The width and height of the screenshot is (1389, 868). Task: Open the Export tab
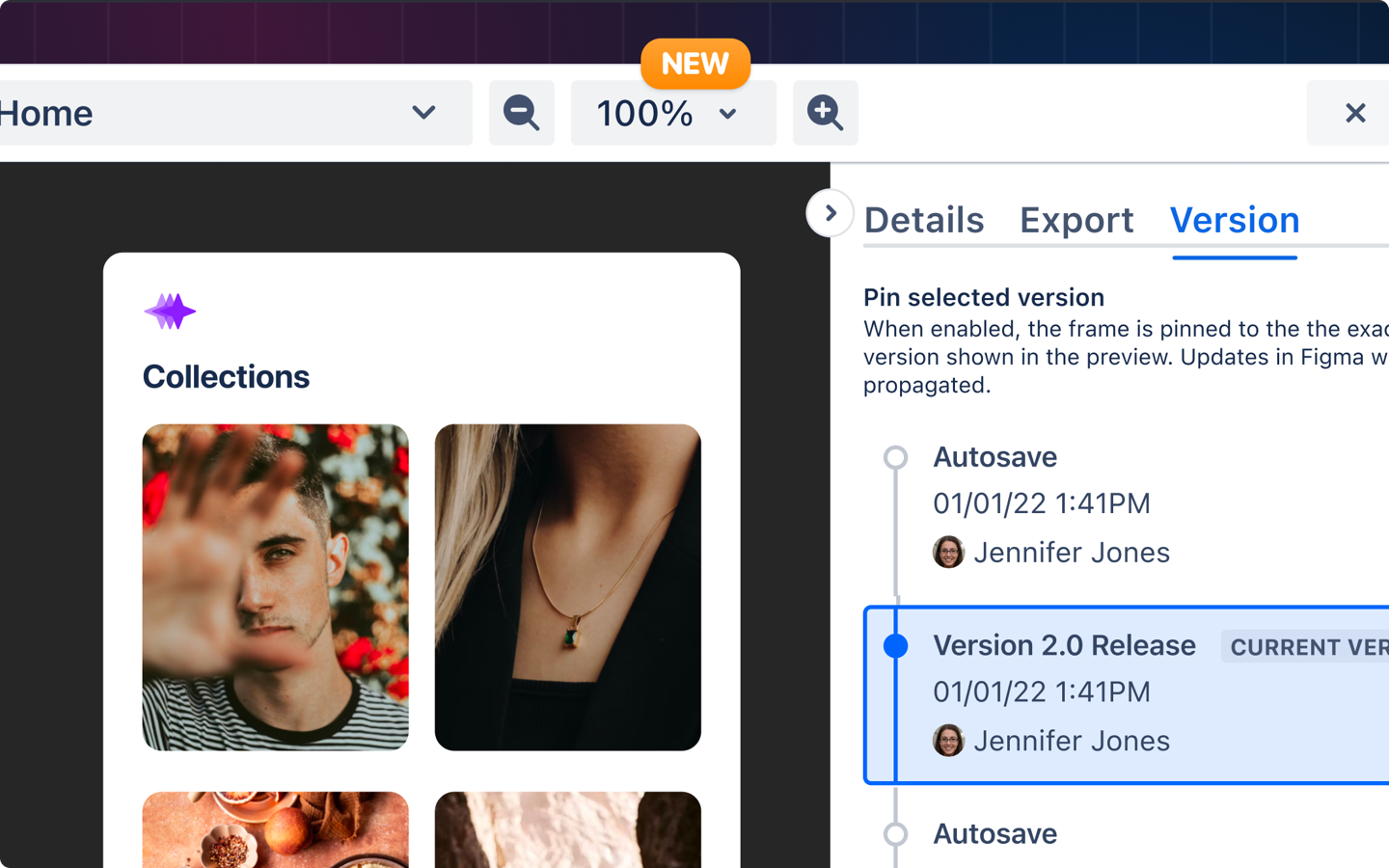pos(1076,220)
